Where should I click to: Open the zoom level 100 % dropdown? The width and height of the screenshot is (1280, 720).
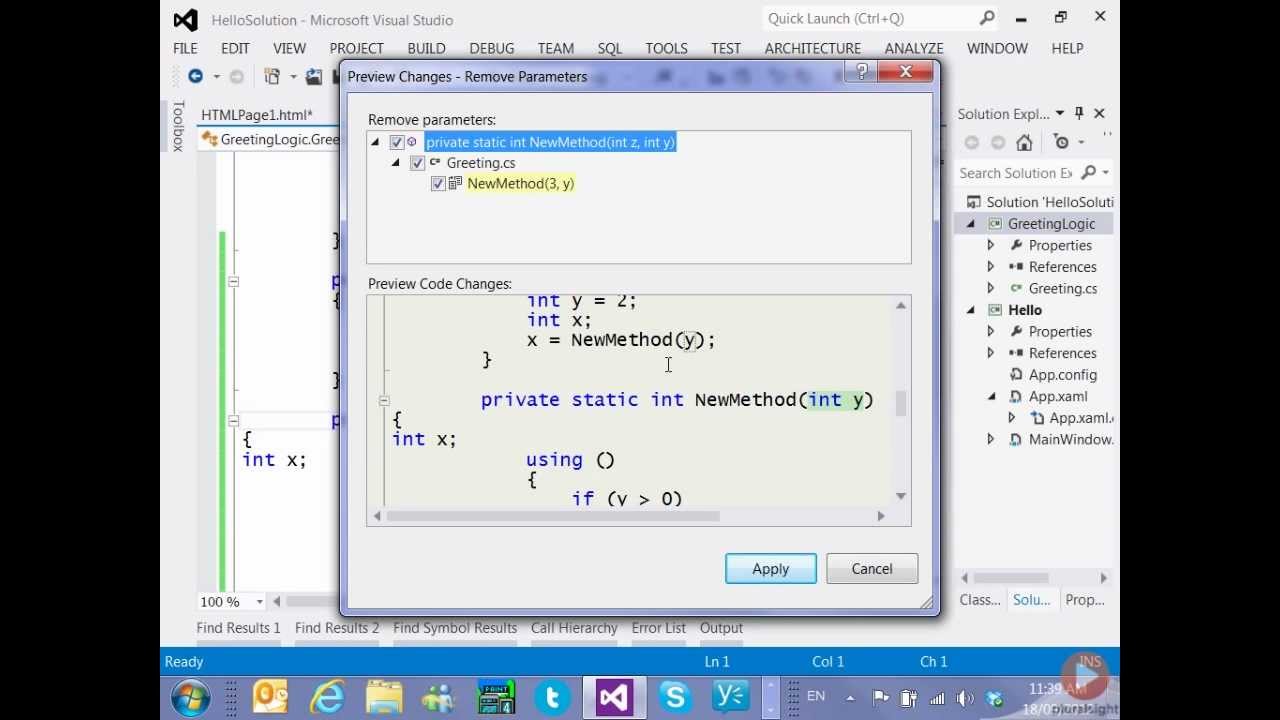pyautogui.click(x=259, y=602)
